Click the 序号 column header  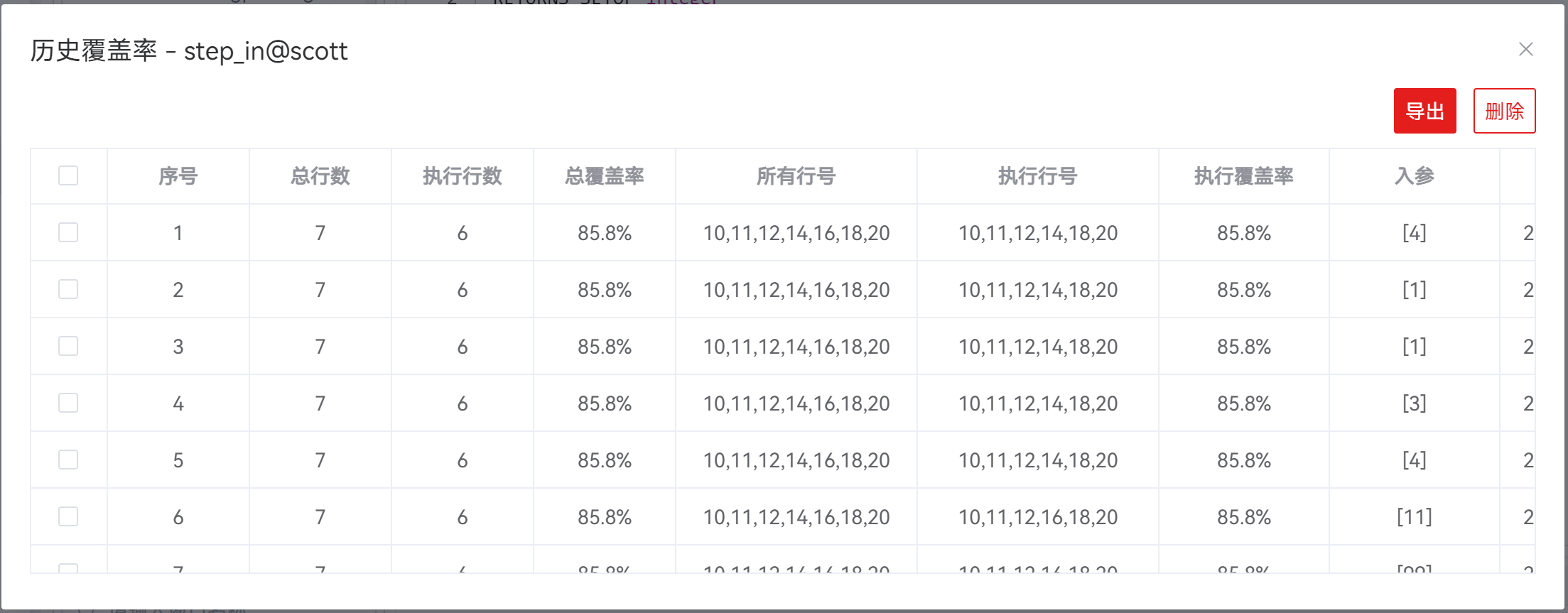[178, 176]
